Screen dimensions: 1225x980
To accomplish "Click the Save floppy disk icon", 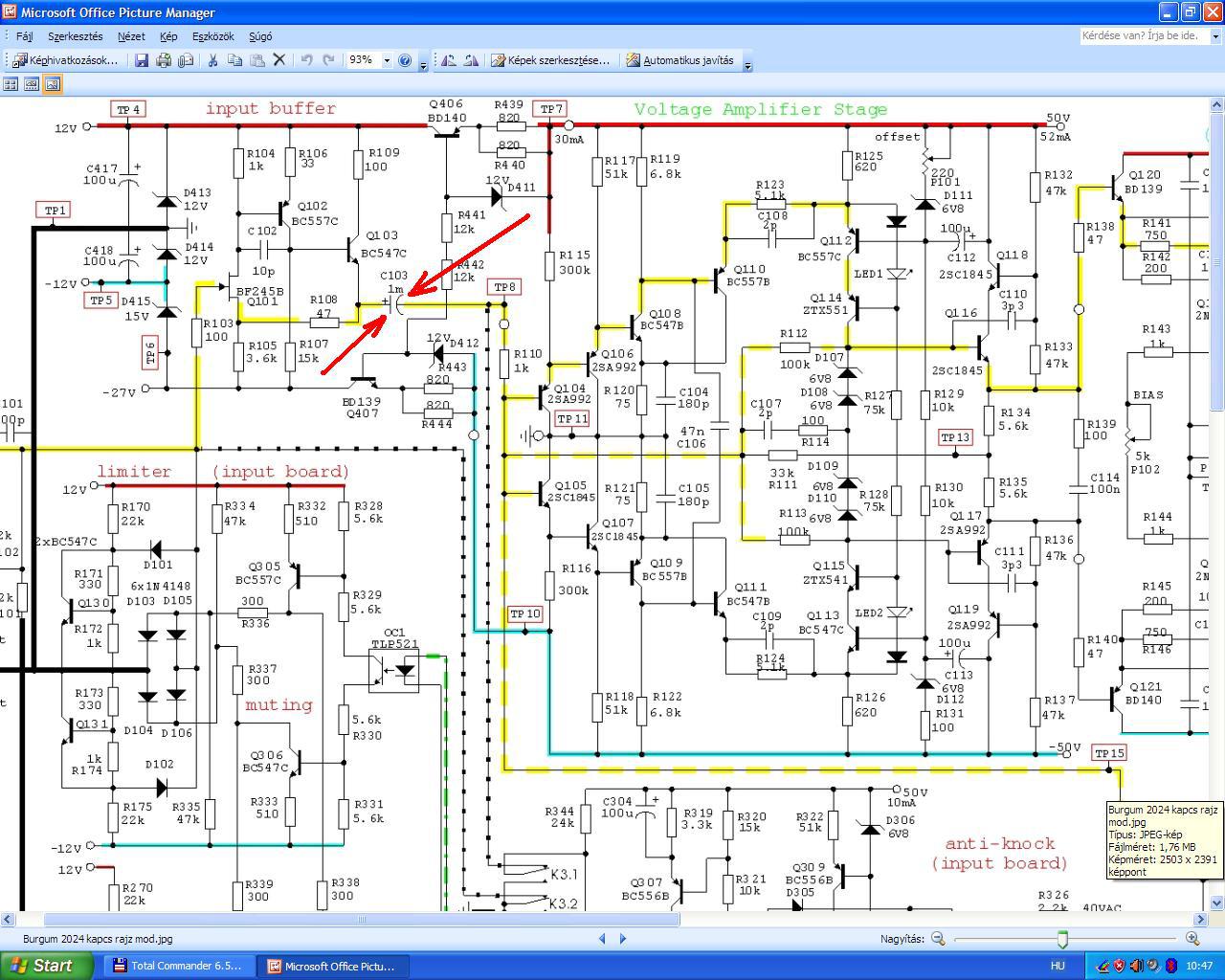I will (x=142, y=60).
